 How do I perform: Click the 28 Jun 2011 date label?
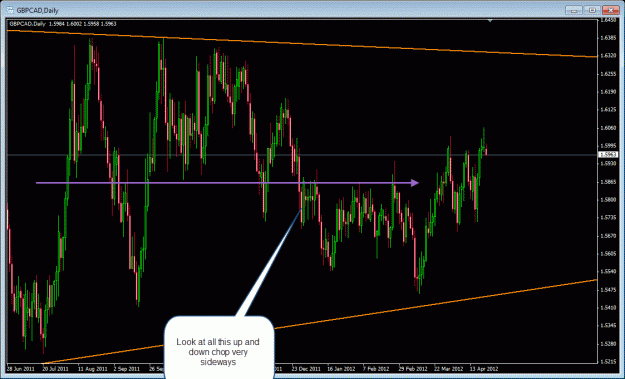(x=20, y=369)
